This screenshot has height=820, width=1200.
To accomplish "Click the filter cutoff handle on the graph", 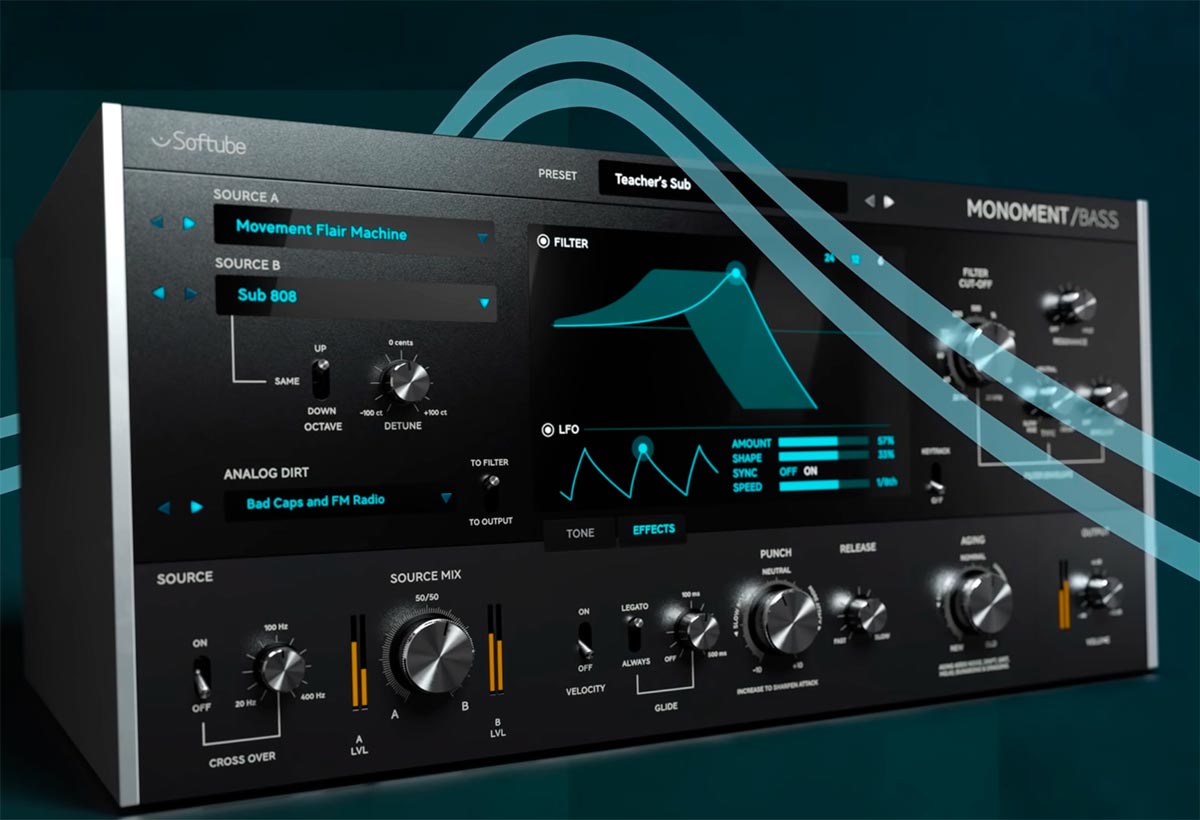I will [737, 272].
